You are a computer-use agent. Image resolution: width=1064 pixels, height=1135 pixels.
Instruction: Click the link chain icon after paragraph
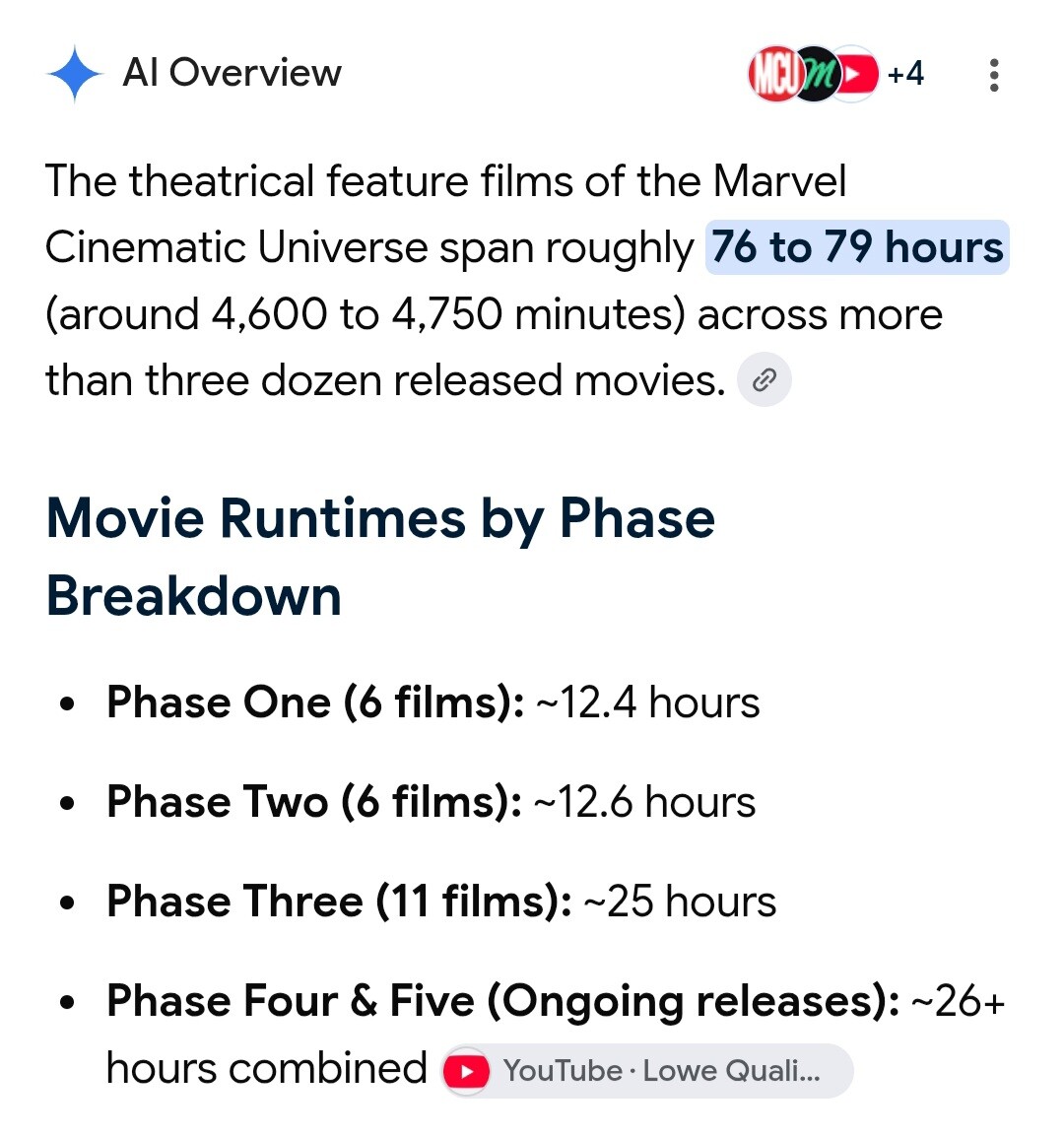765,379
